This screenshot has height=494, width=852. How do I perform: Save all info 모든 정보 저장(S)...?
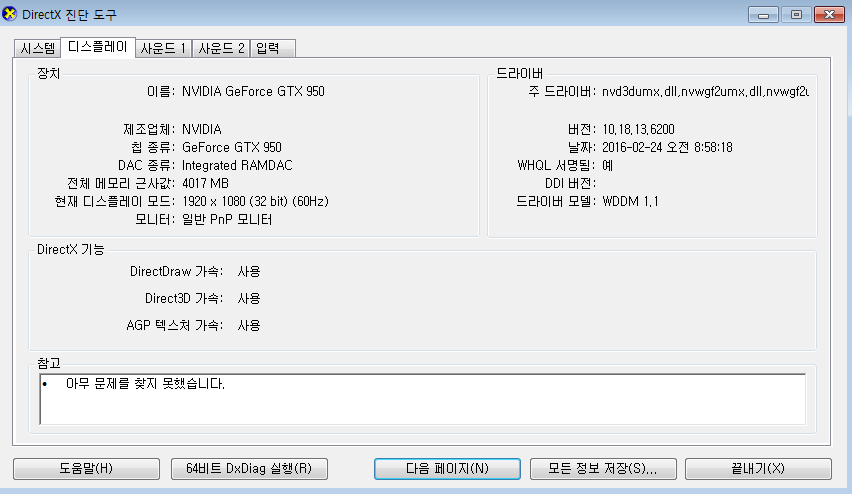(x=603, y=468)
